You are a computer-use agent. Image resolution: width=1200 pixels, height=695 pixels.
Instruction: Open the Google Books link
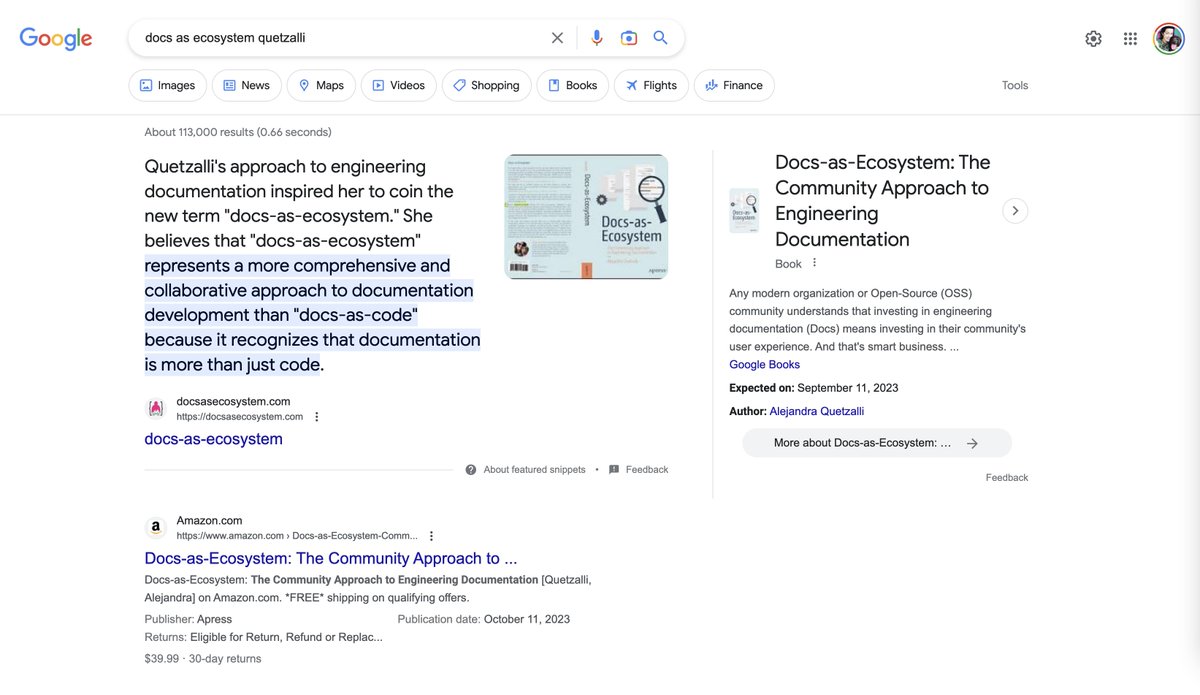click(765, 365)
